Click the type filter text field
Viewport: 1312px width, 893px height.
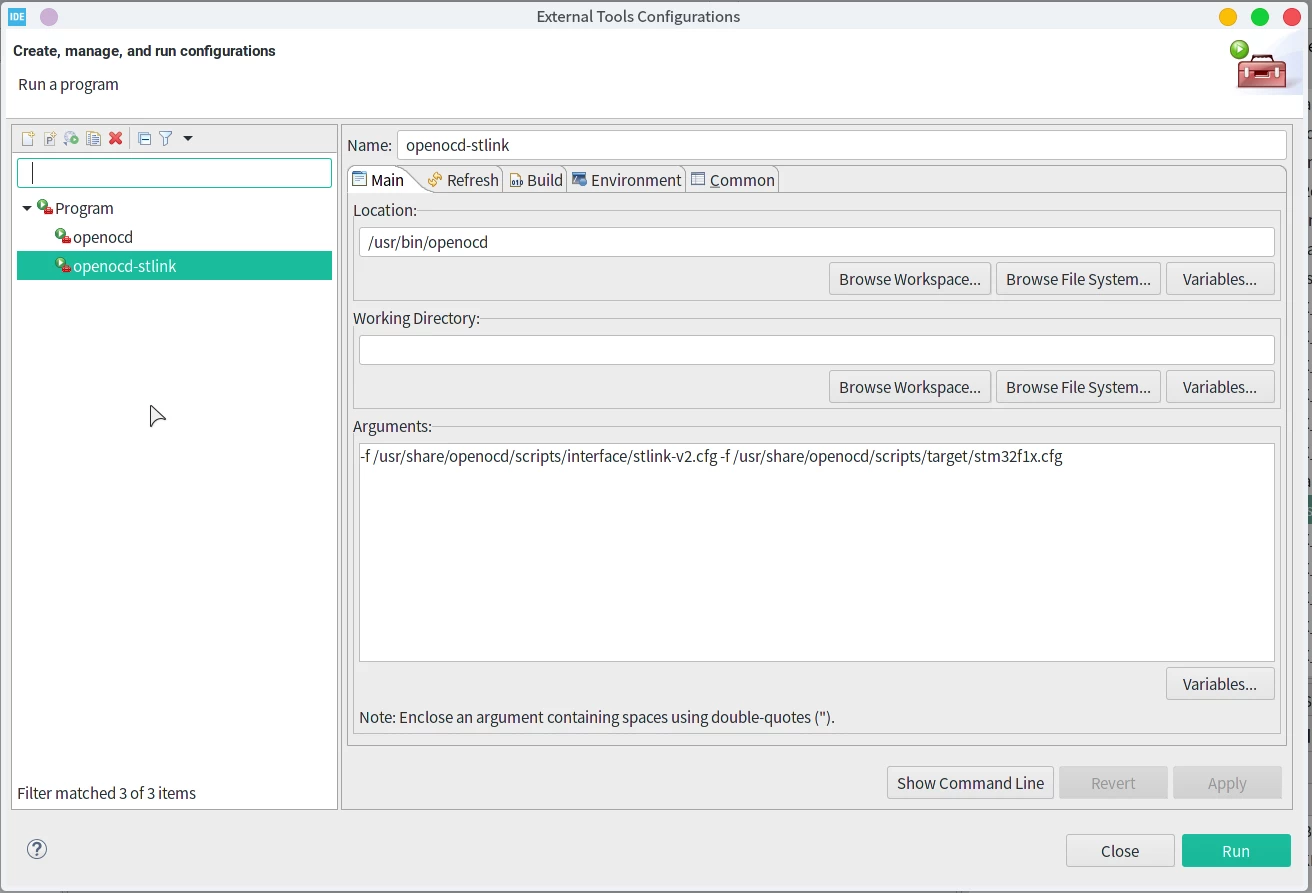[x=174, y=173]
